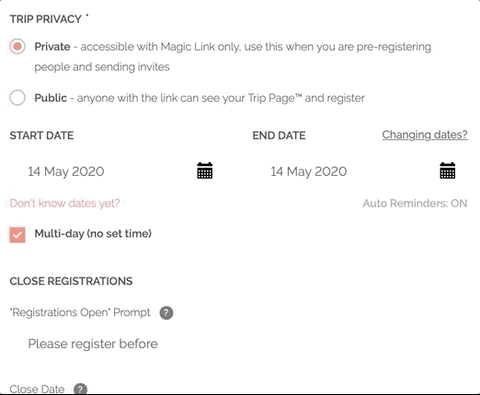480x395 pixels.
Task: Click the 'Close Date' field label
Action: [x=37, y=389]
